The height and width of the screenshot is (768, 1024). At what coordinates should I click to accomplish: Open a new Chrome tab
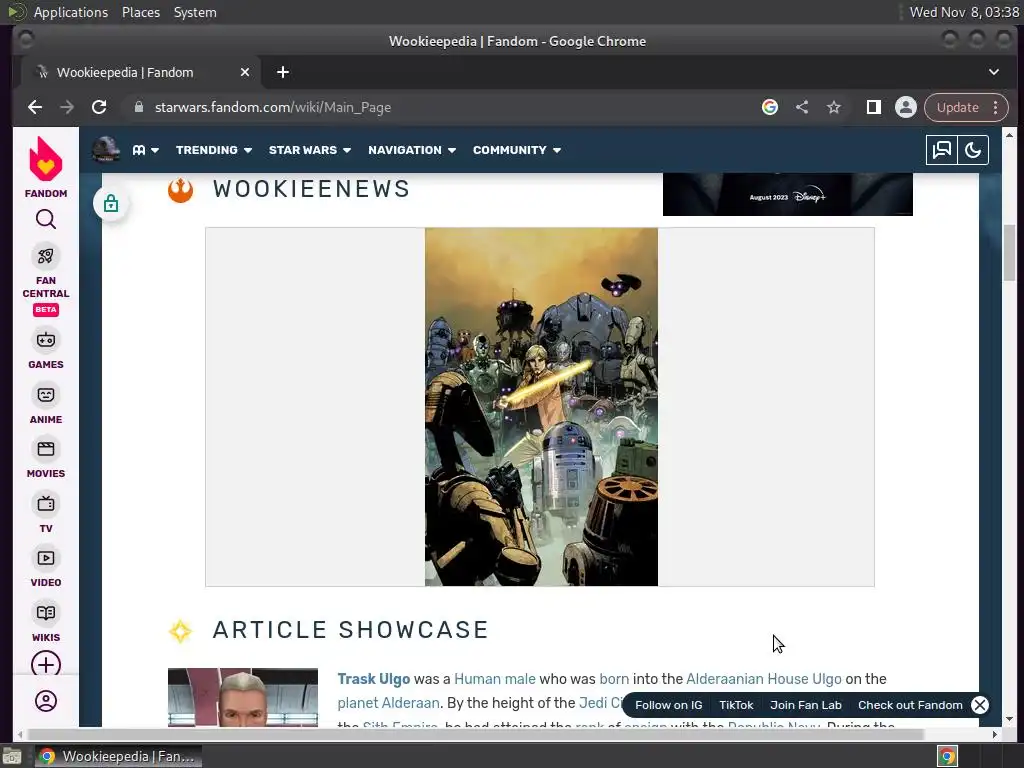coord(283,72)
